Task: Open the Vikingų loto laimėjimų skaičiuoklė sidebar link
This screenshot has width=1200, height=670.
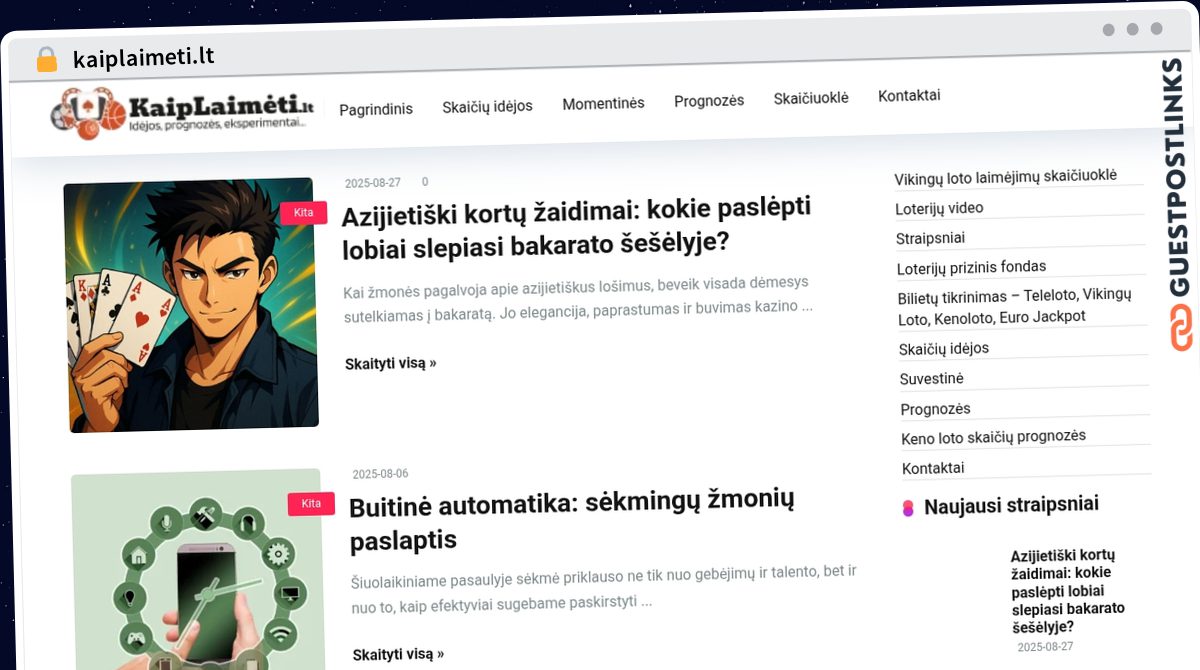Action: point(1005,176)
